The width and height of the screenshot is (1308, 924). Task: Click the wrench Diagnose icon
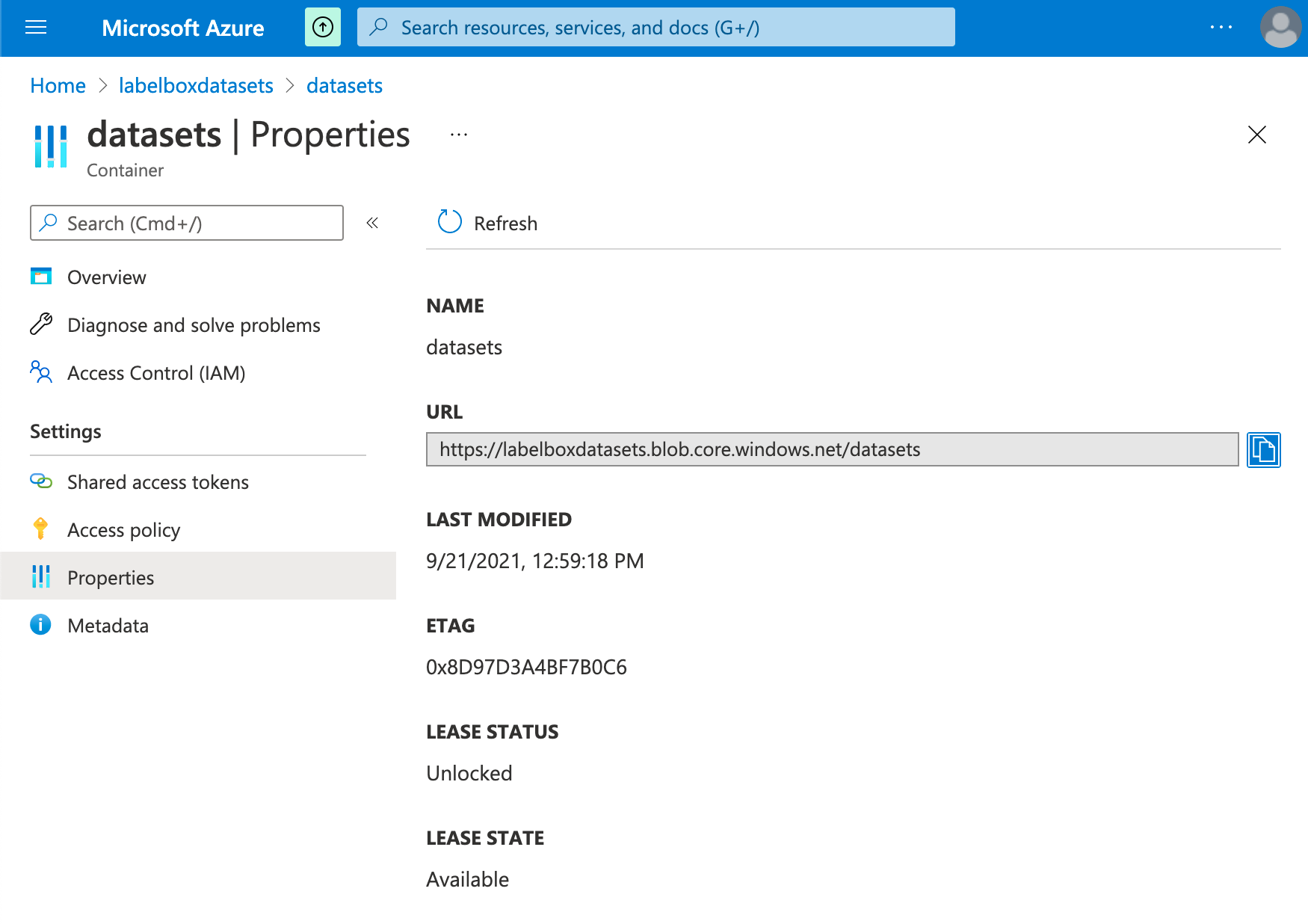[x=41, y=324]
